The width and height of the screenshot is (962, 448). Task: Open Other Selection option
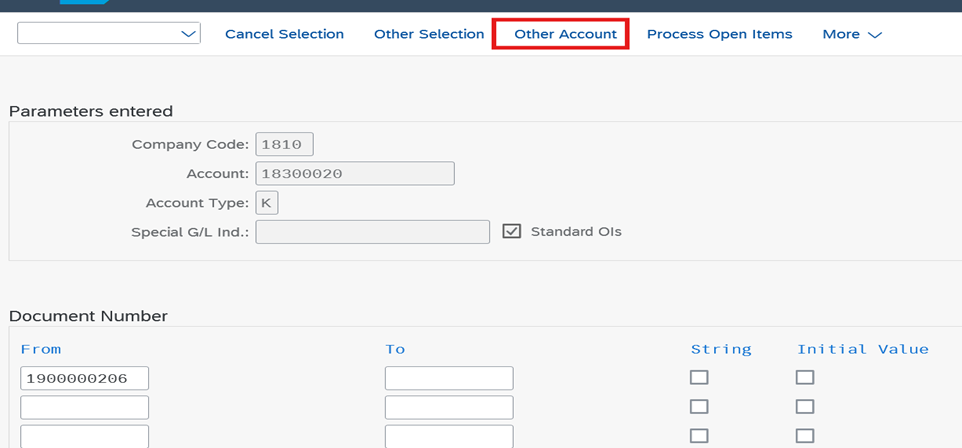coord(429,34)
